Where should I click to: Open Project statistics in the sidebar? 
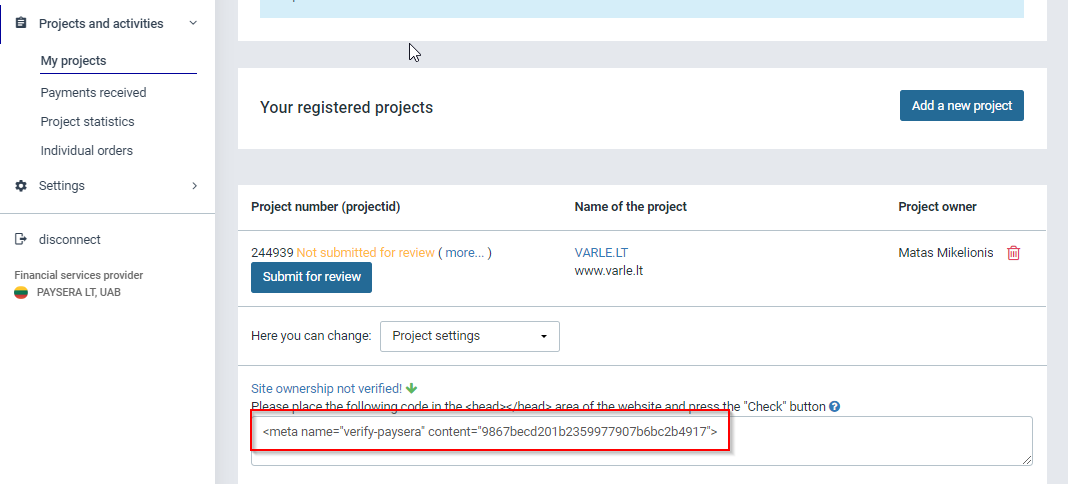(87, 122)
